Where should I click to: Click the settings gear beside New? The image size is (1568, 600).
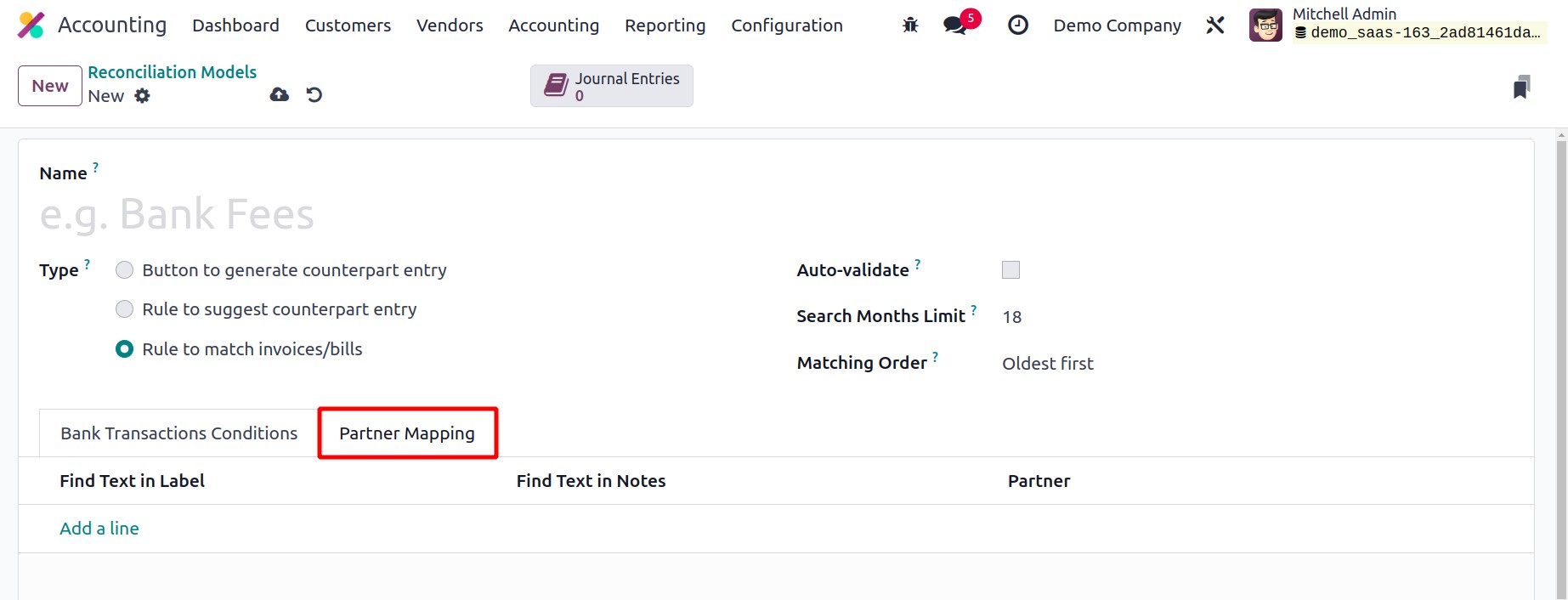143,96
